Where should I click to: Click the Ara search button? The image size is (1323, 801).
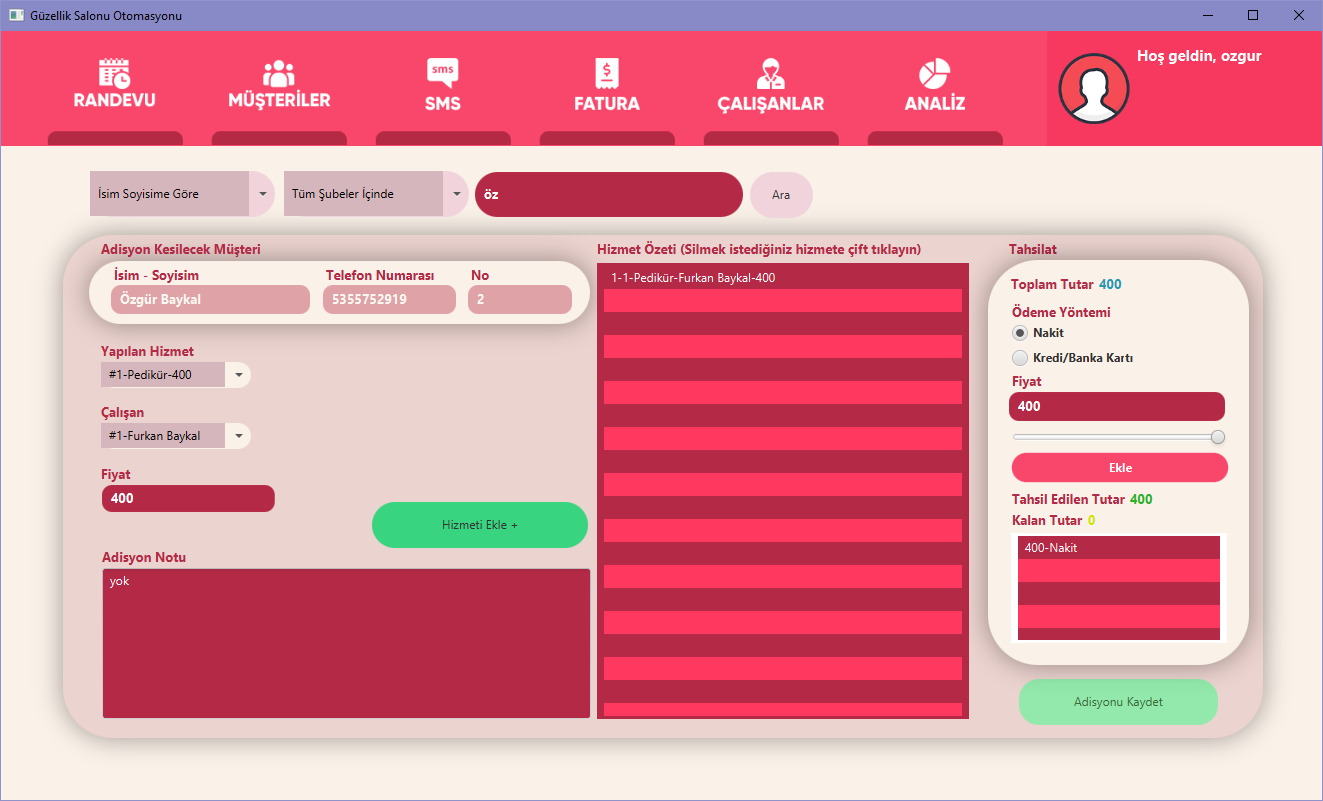coord(781,195)
